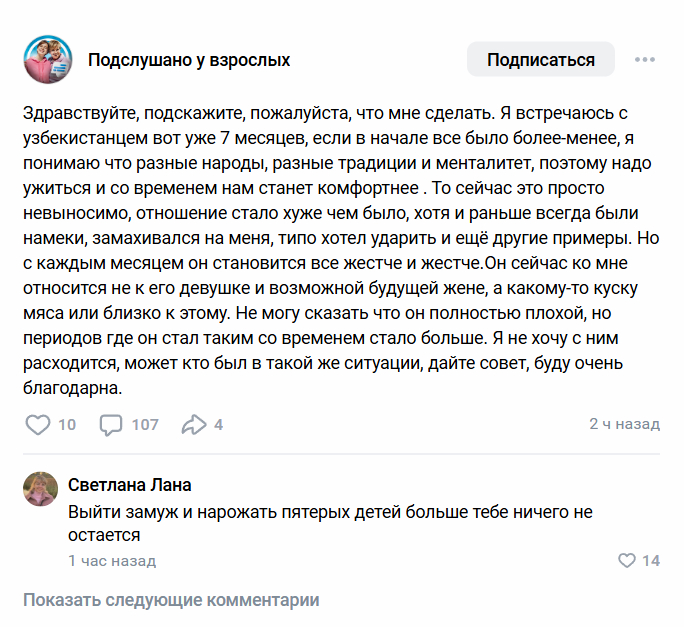
Task: Click the comment's like count 14
Action: click(x=650, y=561)
